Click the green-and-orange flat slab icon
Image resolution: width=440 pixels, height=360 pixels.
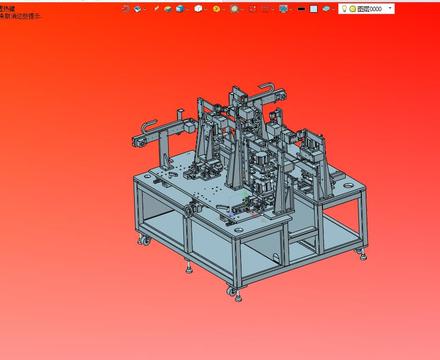click(168, 9)
